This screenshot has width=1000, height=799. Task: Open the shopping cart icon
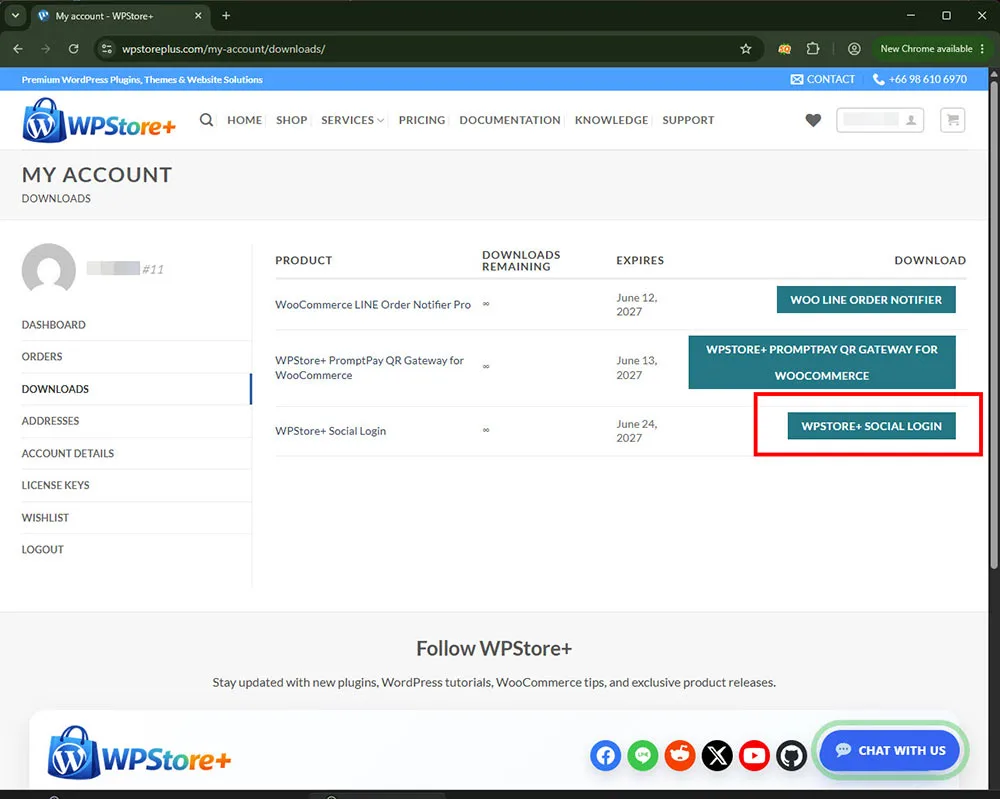(953, 120)
